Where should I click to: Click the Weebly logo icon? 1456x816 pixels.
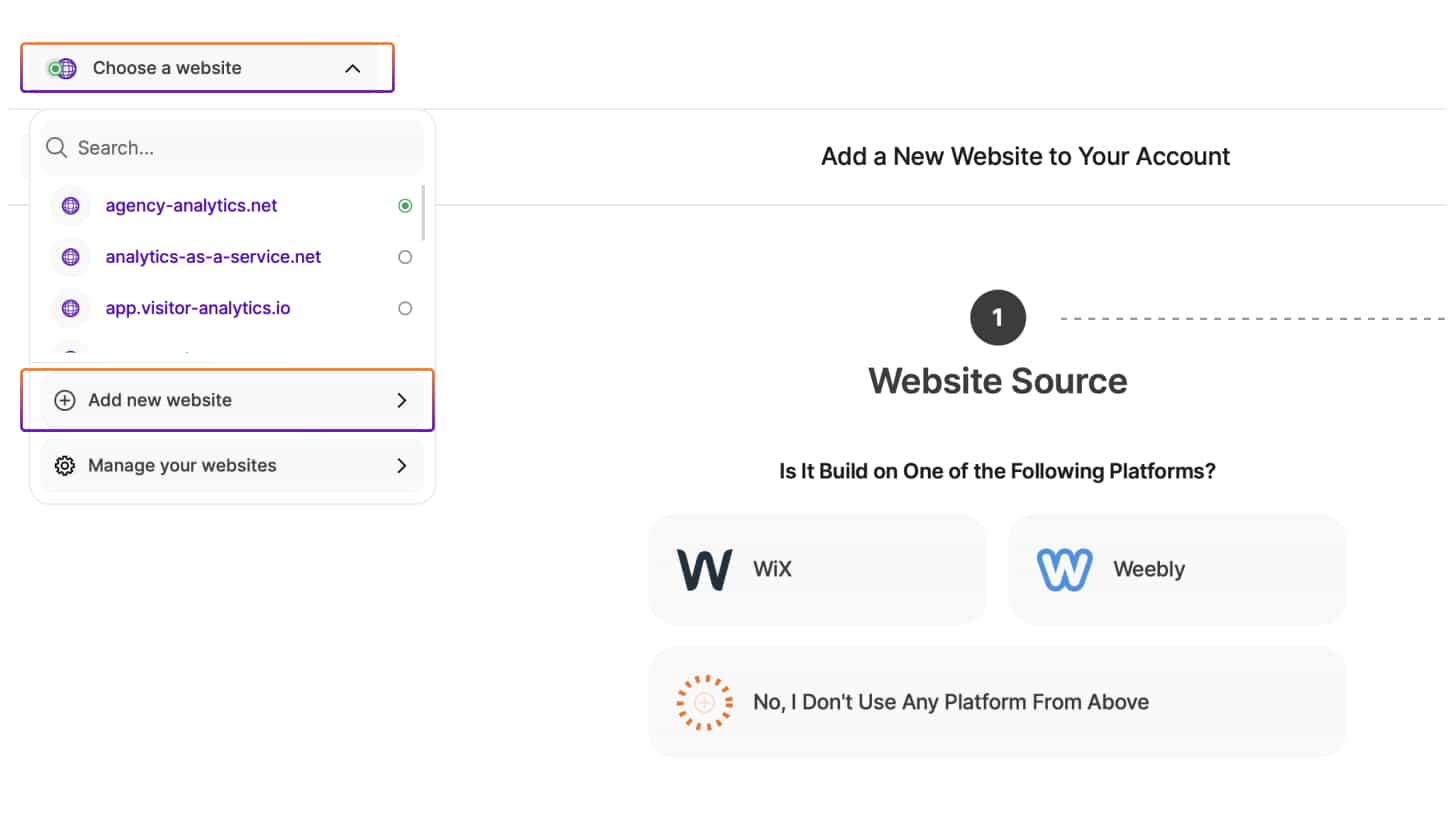click(1064, 570)
